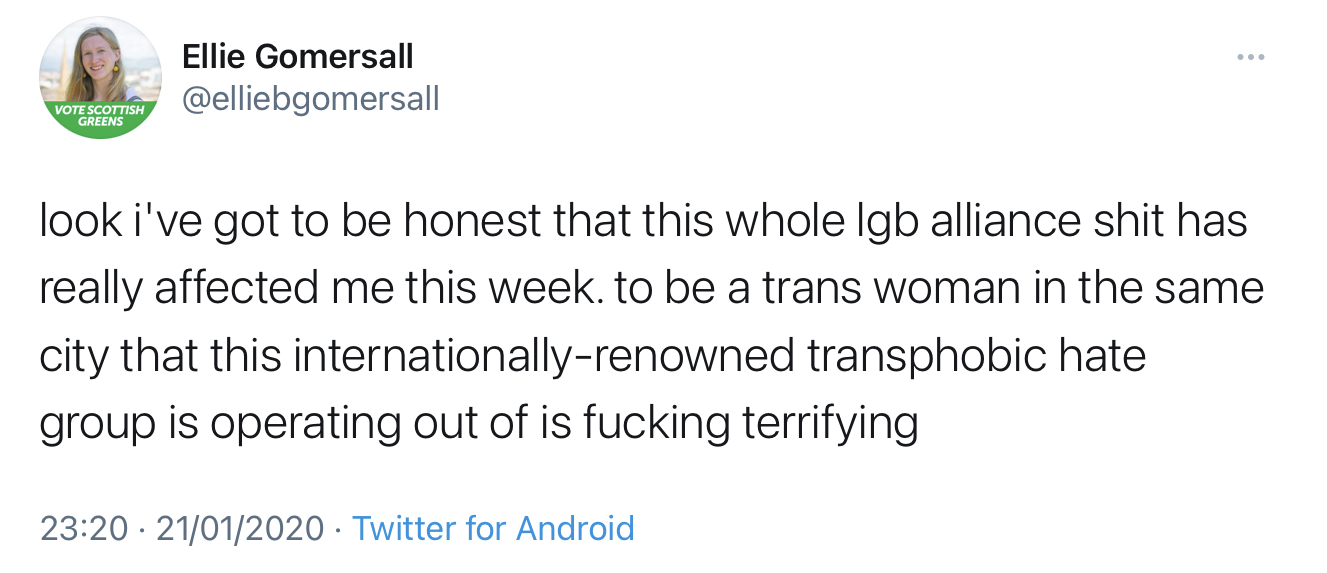Click the opening word "look" in the tweet
This screenshot has height=573, width=1327.
coord(80,221)
